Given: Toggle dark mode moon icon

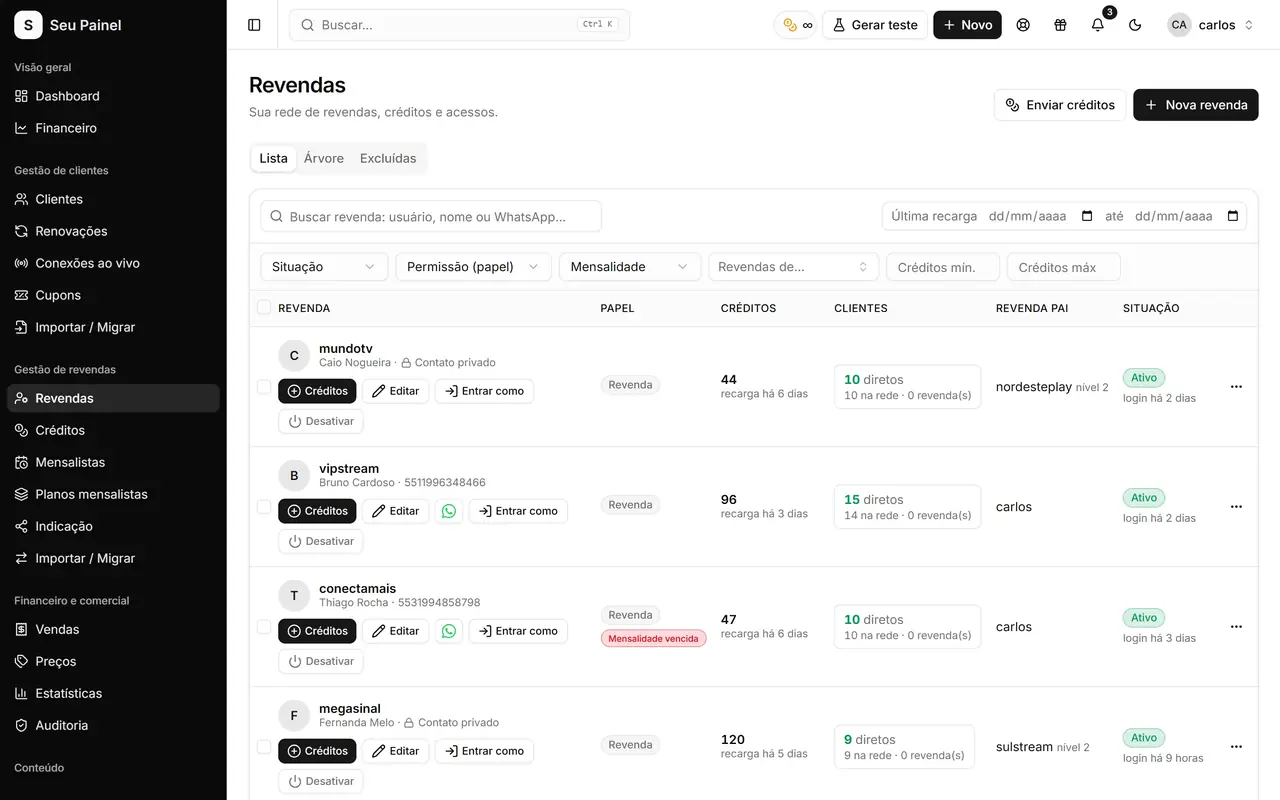Looking at the screenshot, I should pos(1135,25).
